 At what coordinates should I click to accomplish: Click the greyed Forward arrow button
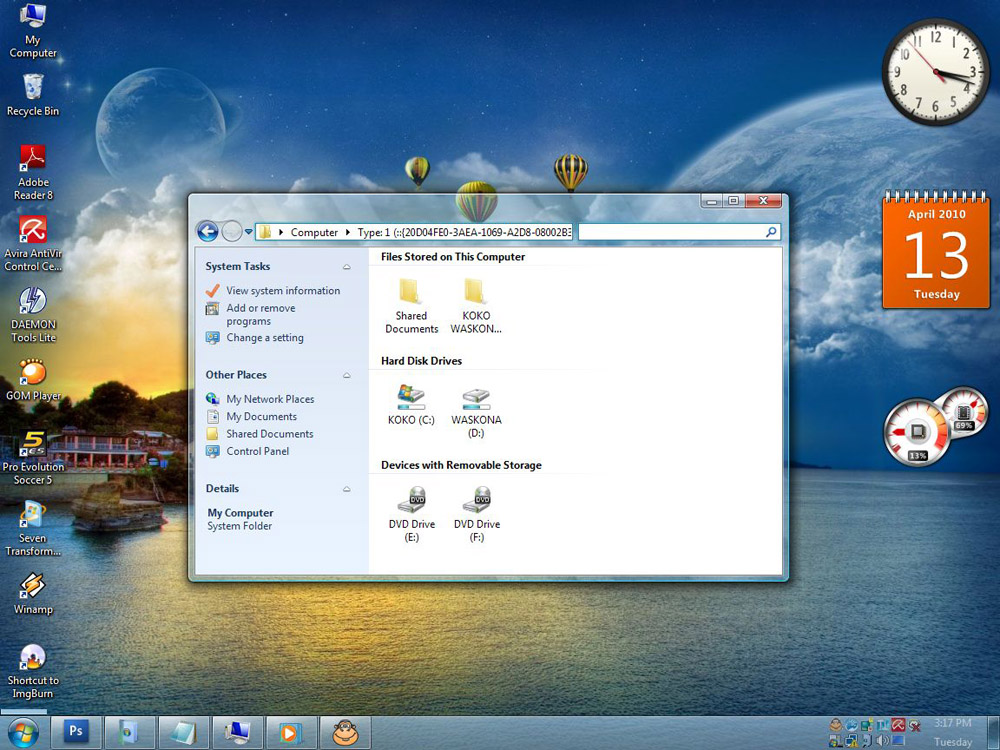tap(232, 231)
